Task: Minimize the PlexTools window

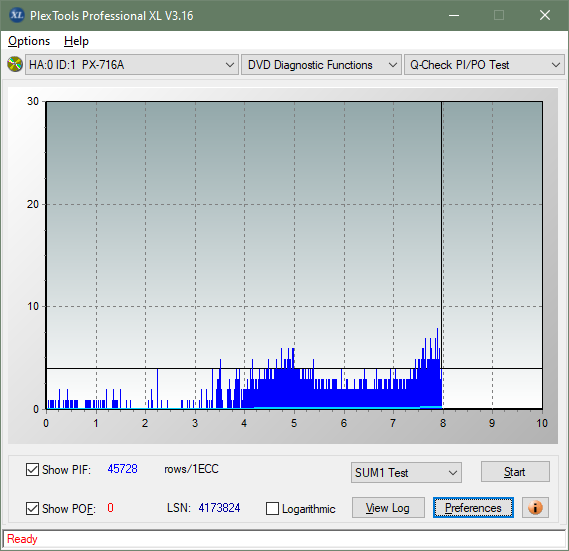Action: coord(454,15)
